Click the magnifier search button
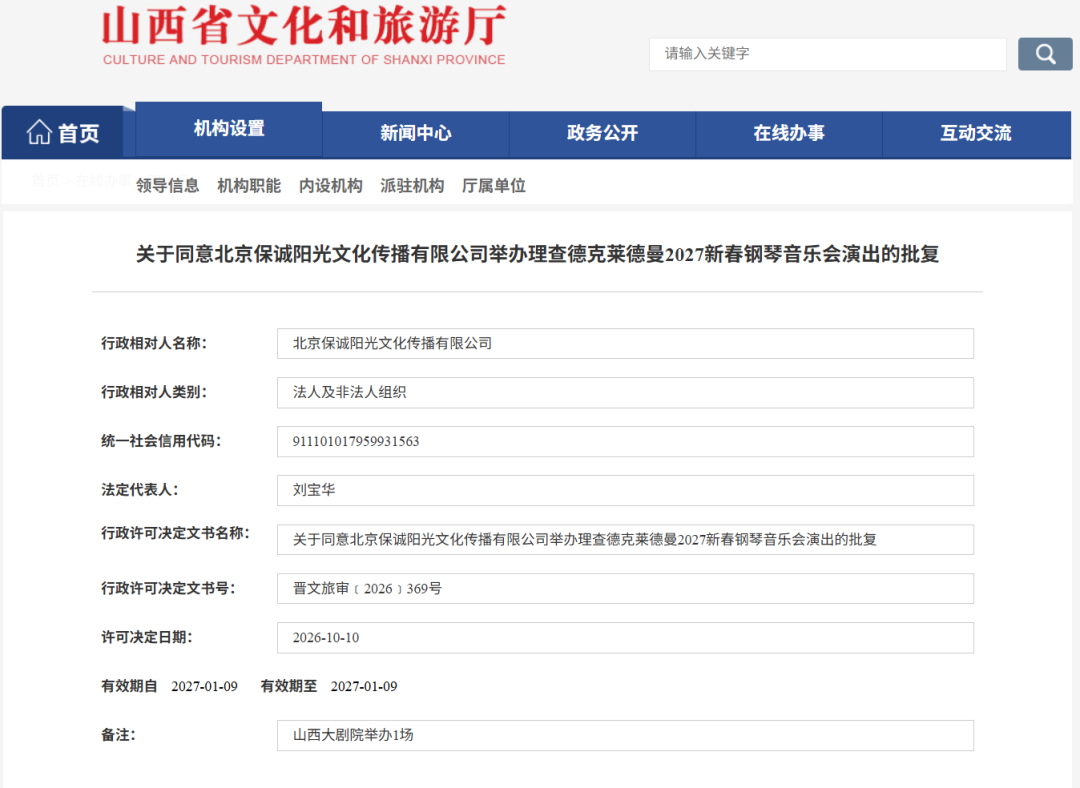This screenshot has height=788, width=1080. coord(1045,54)
